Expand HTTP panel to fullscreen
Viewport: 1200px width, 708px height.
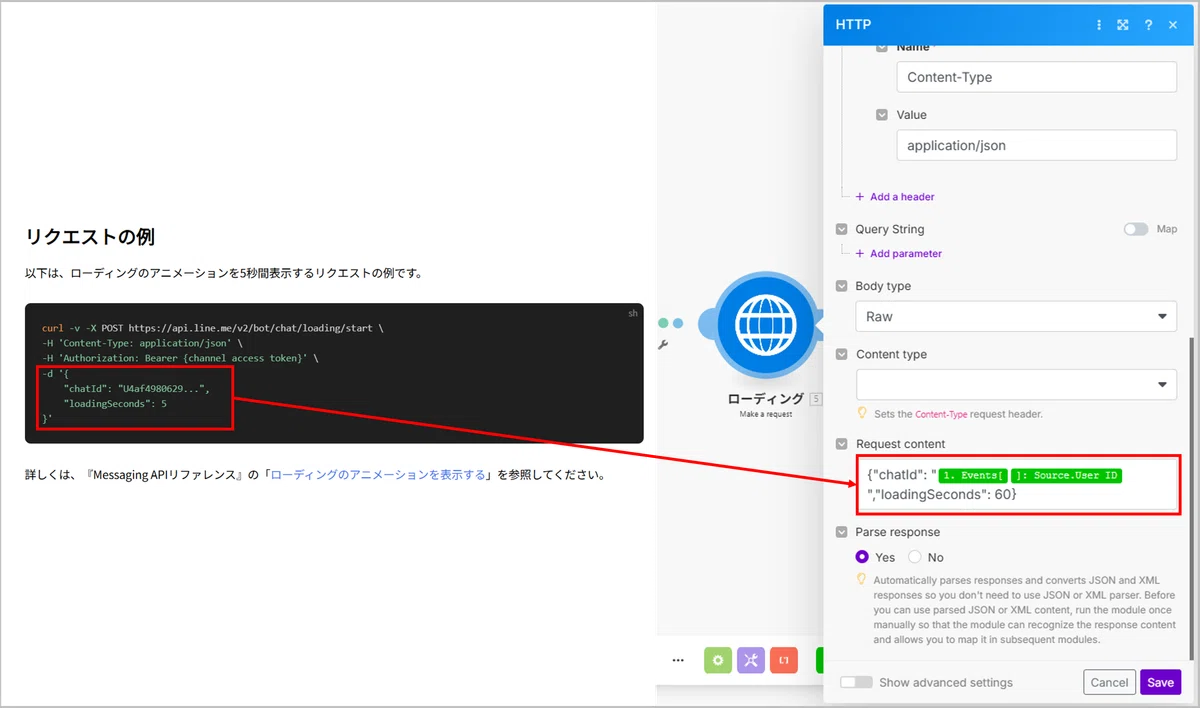(x=1123, y=25)
